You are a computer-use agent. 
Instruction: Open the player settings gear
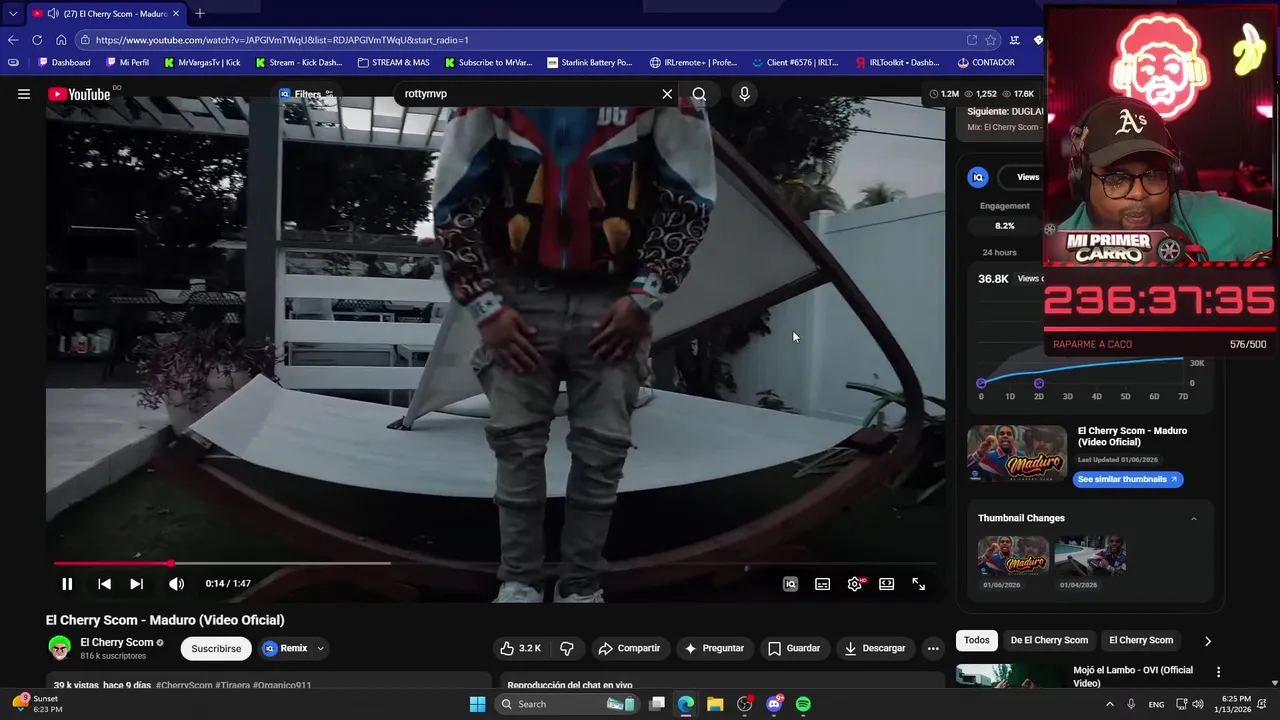point(855,584)
